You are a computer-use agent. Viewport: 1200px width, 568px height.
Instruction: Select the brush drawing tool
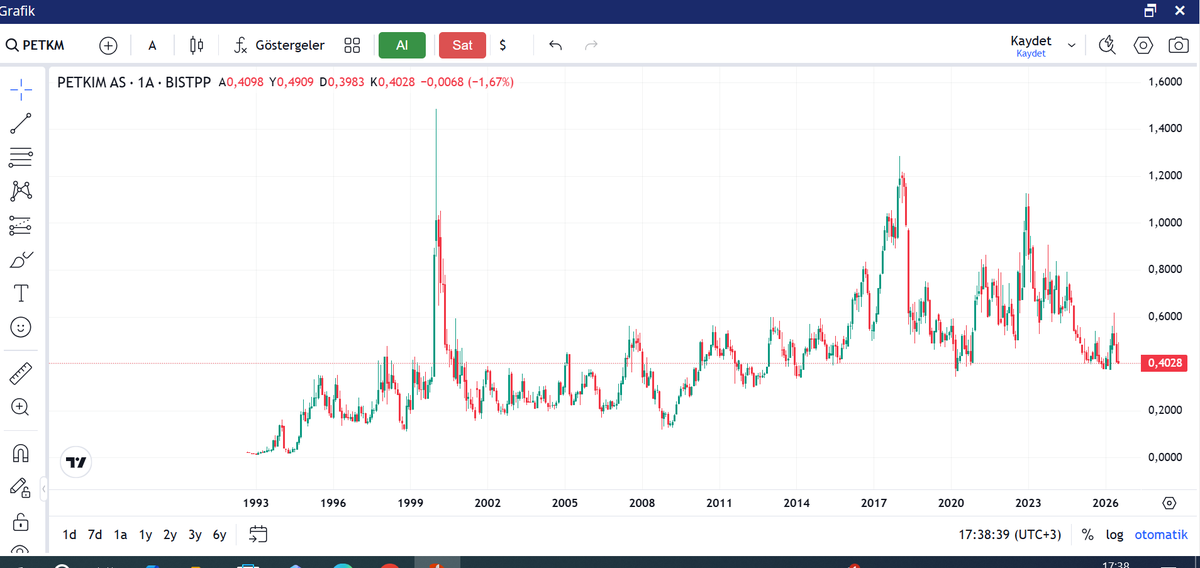pos(21,259)
